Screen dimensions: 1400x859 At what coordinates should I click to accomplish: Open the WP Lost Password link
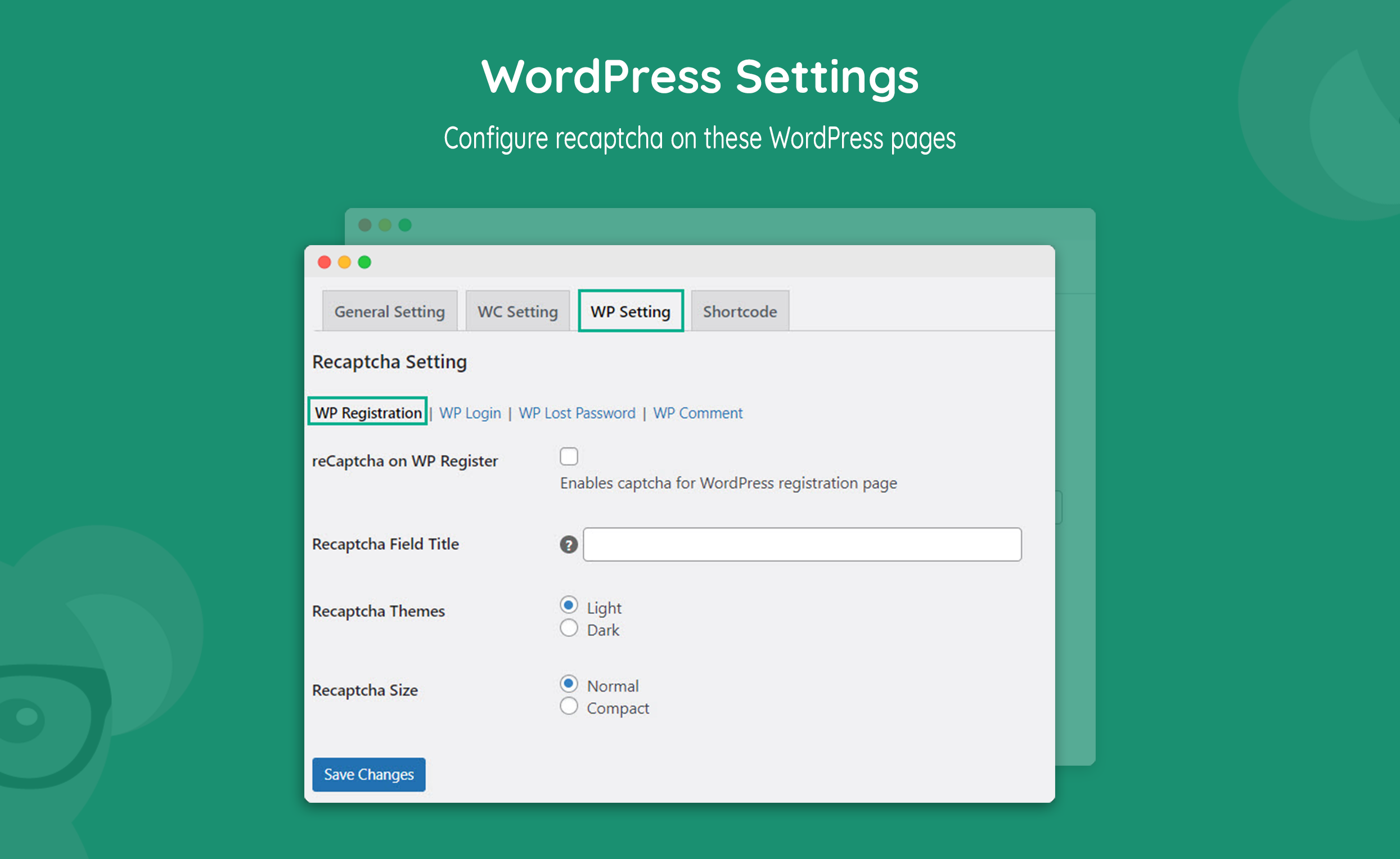tap(577, 413)
